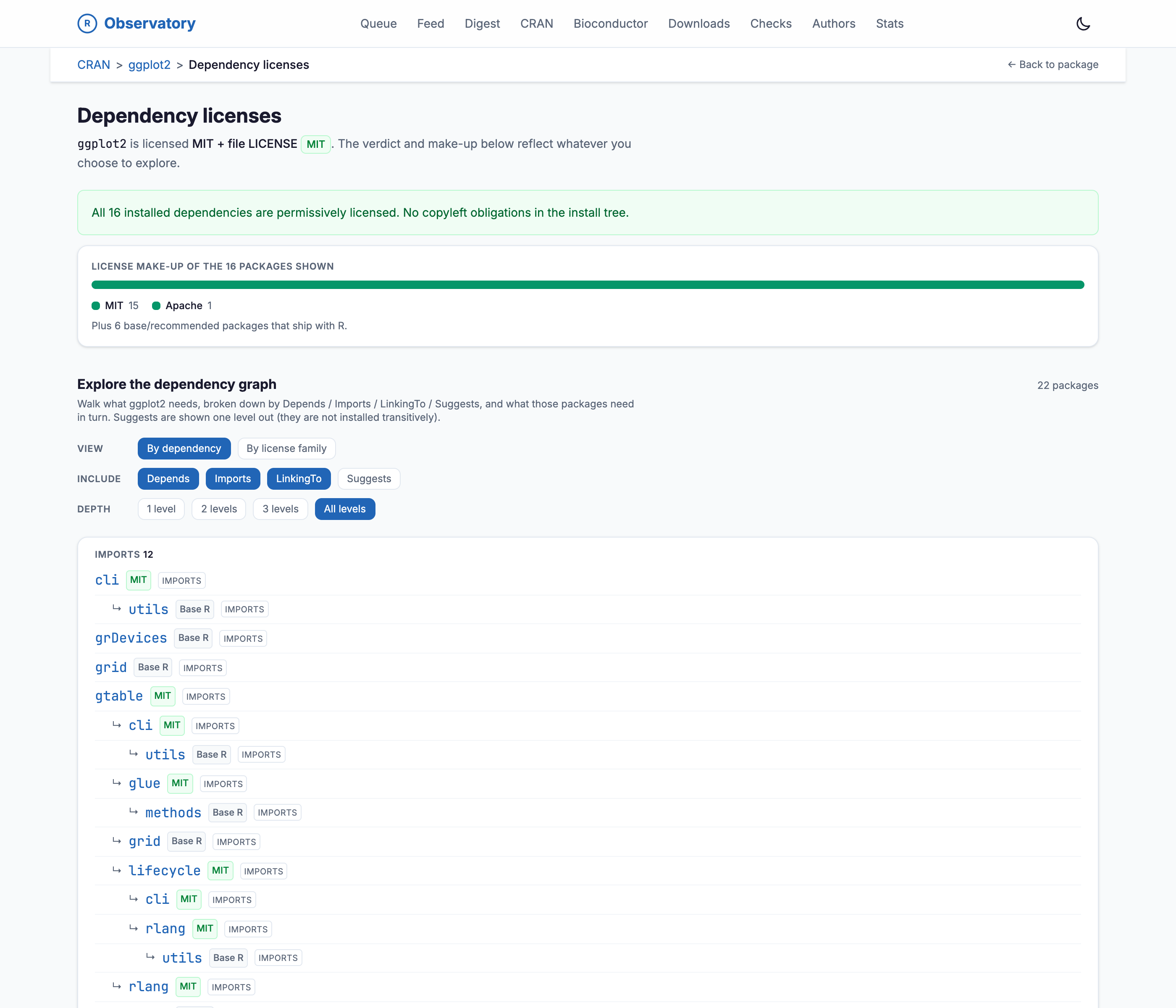This screenshot has height=1008, width=1176.
Task: Click the ggplot2 breadcrumb link
Action: point(149,65)
